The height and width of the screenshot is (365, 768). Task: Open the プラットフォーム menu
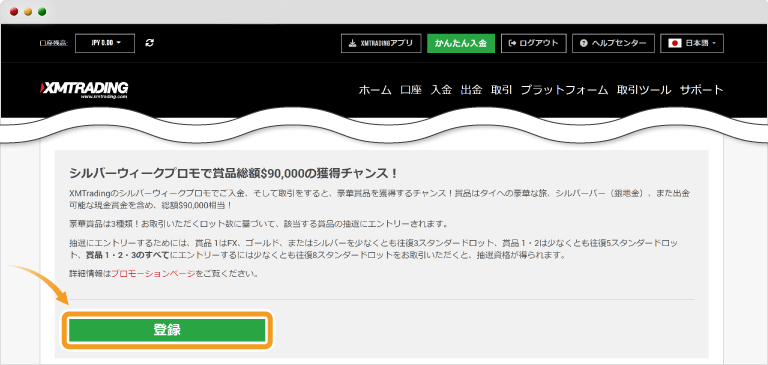coord(564,90)
